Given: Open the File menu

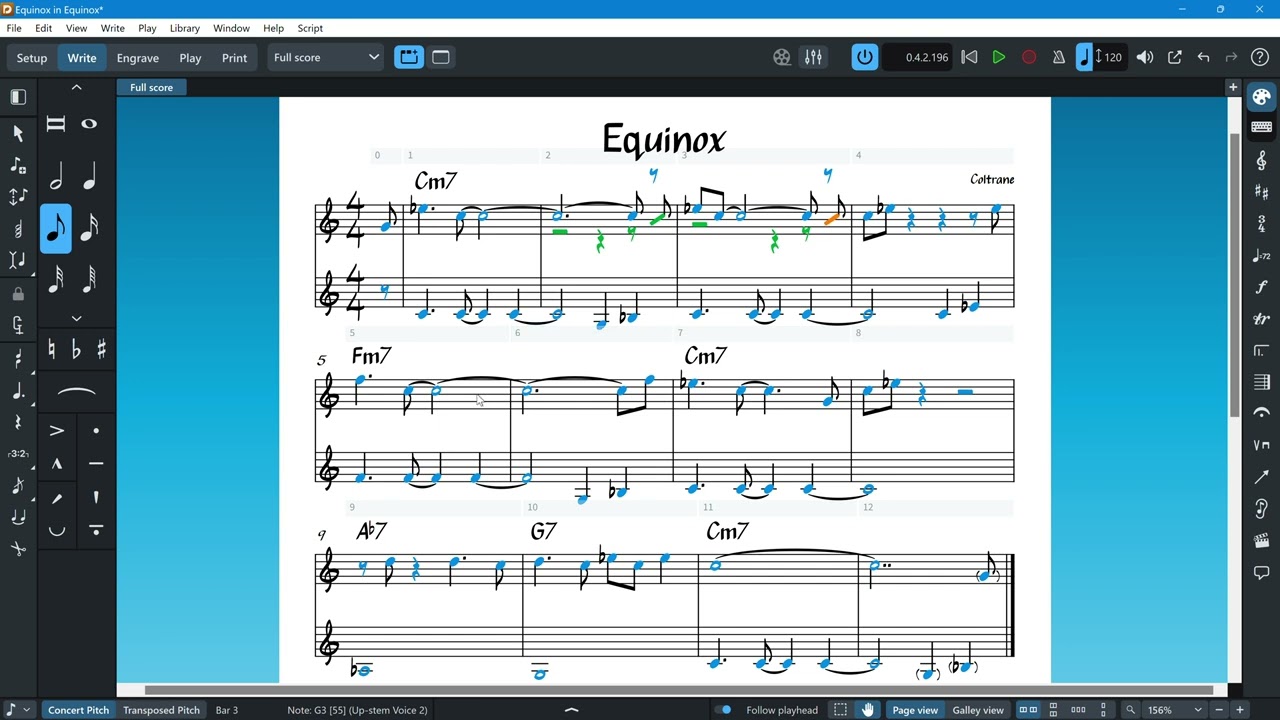Looking at the screenshot, I should click(x=14, y=28).
